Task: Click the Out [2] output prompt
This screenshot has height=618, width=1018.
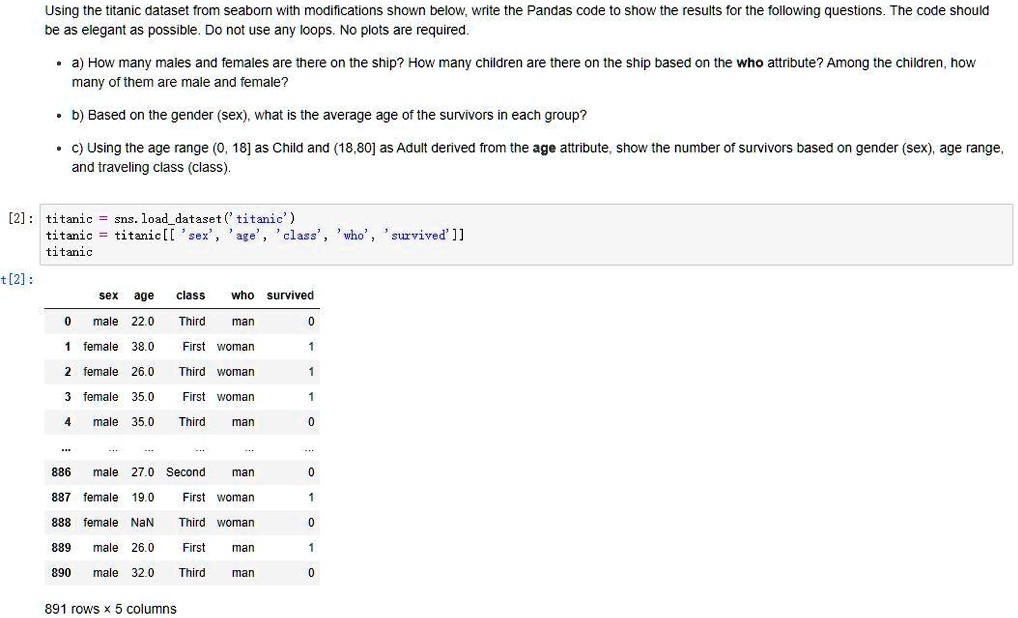Action: pyautogui.click(x=18, y=280)
